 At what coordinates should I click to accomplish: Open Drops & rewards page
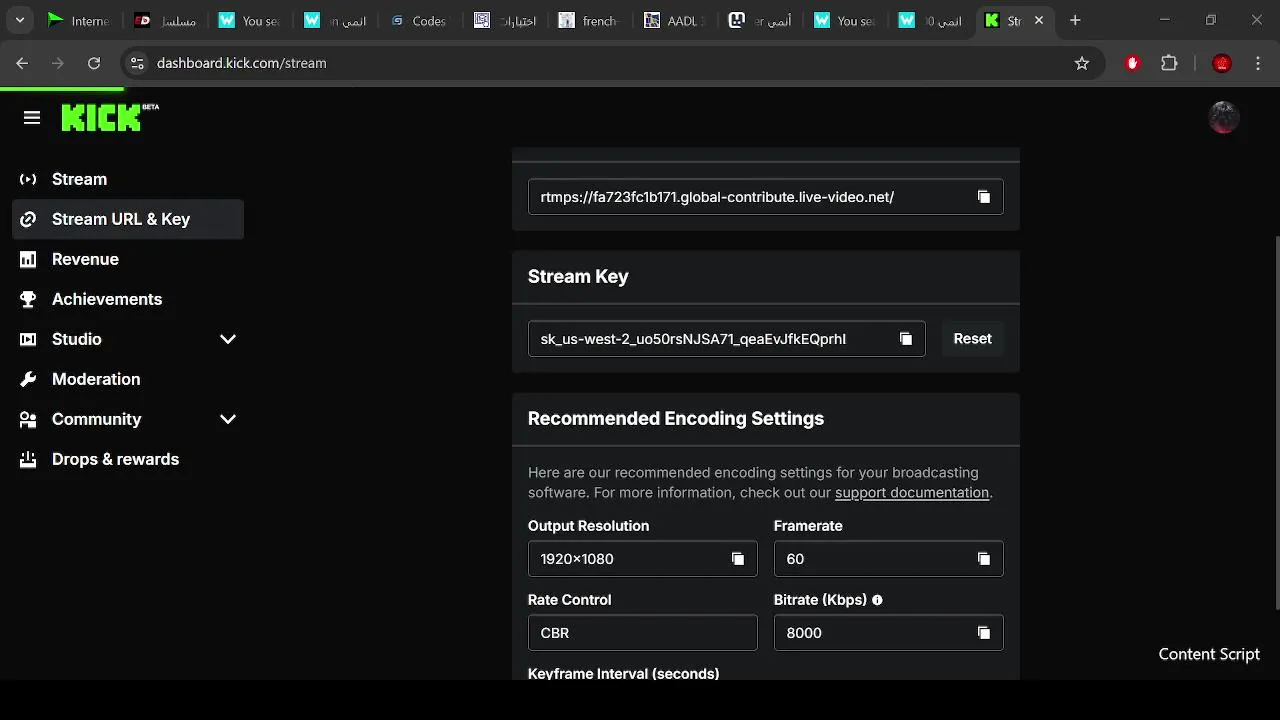(115, 459)
